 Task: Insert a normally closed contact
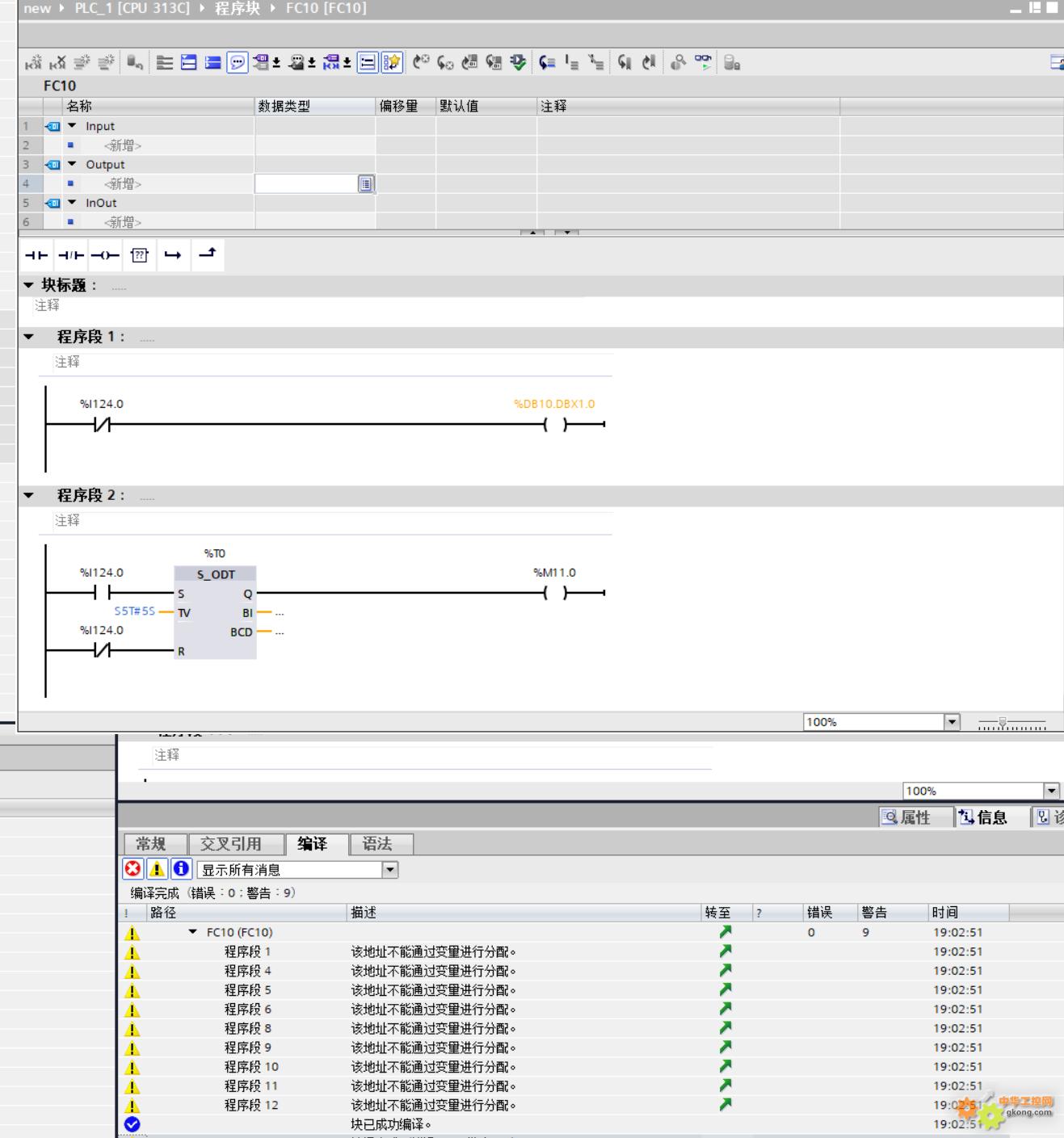tap(71, 255)
